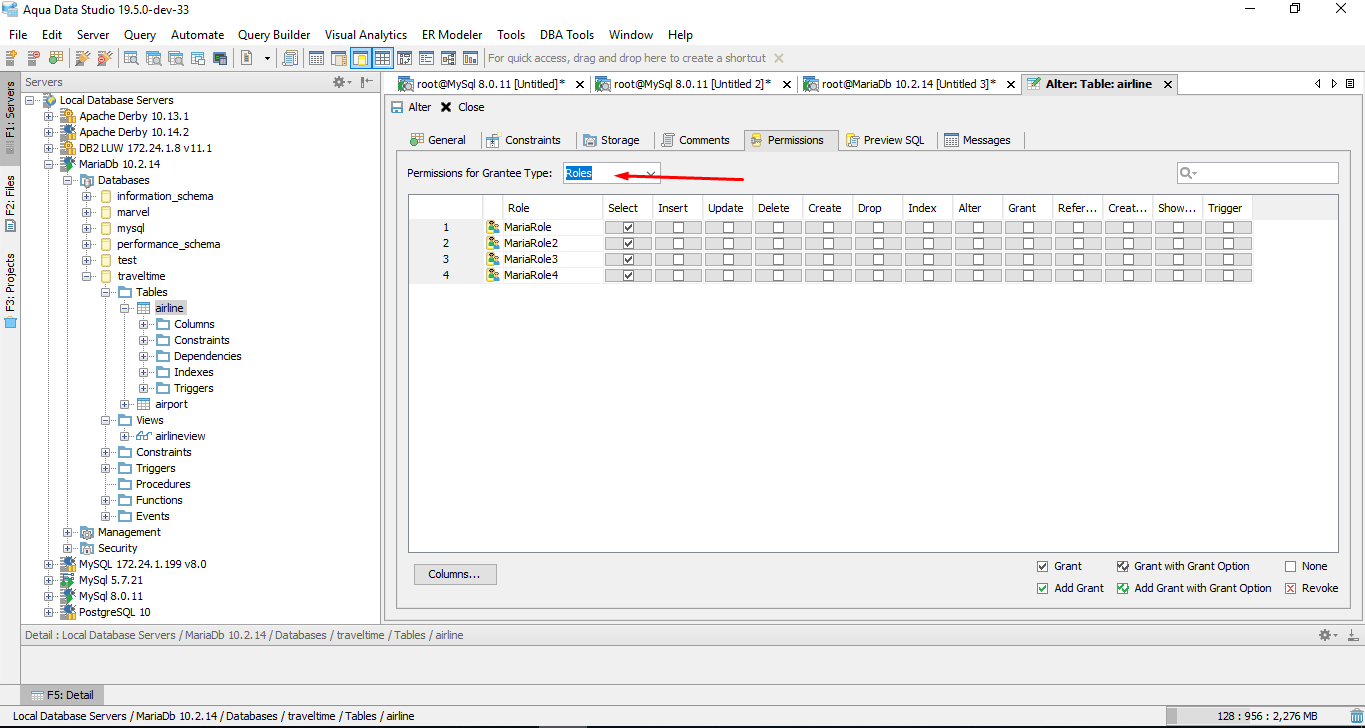Expand the Indexes folder under airline
The width and height of the screenshot is (1365, 728).
[x=144, y=372]
